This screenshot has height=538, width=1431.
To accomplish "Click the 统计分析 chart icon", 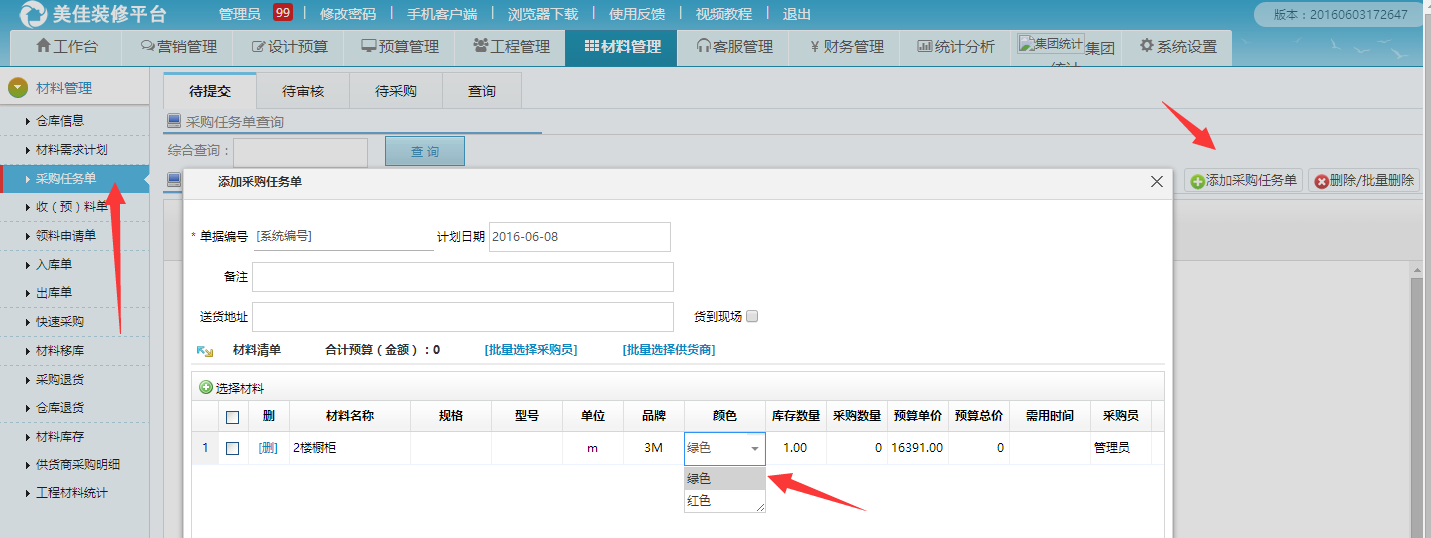I will point(924,47).
